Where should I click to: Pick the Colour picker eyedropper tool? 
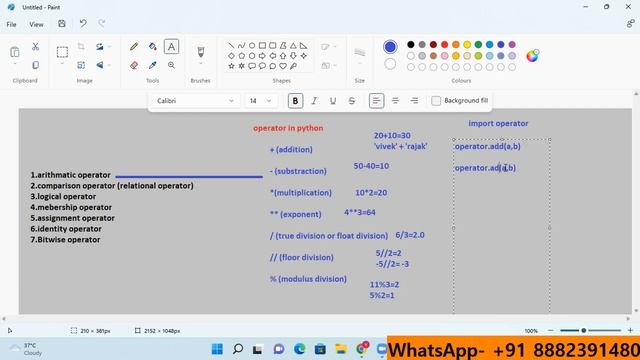tap(153, 65)
